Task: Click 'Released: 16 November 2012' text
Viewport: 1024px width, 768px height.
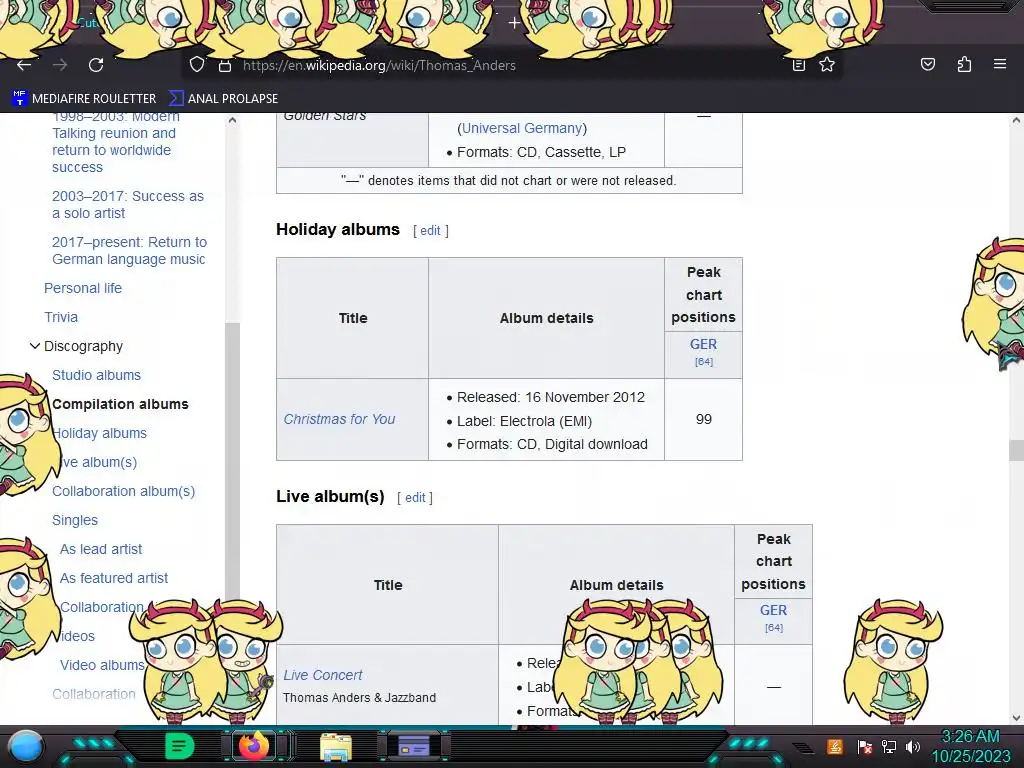Action: (551, 397)
